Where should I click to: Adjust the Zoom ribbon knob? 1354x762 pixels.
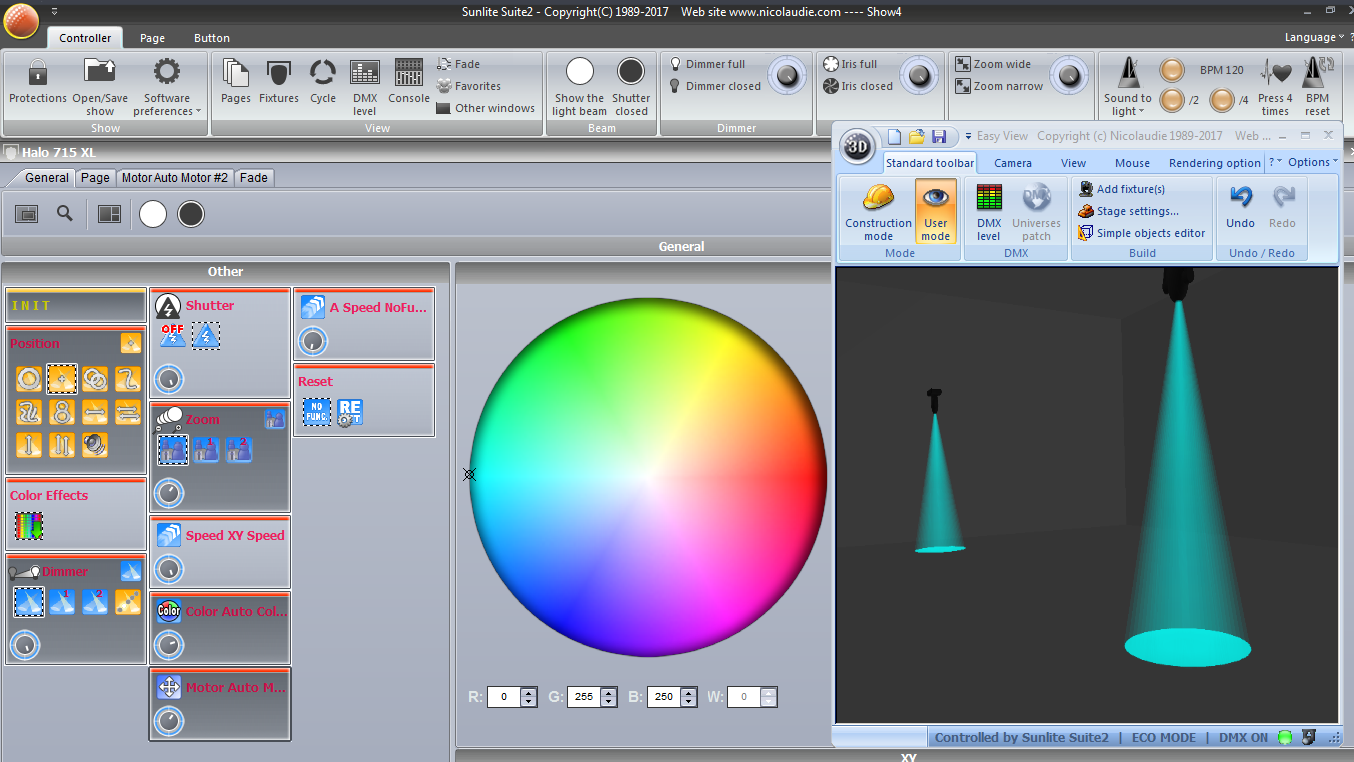coord(1069,76)
